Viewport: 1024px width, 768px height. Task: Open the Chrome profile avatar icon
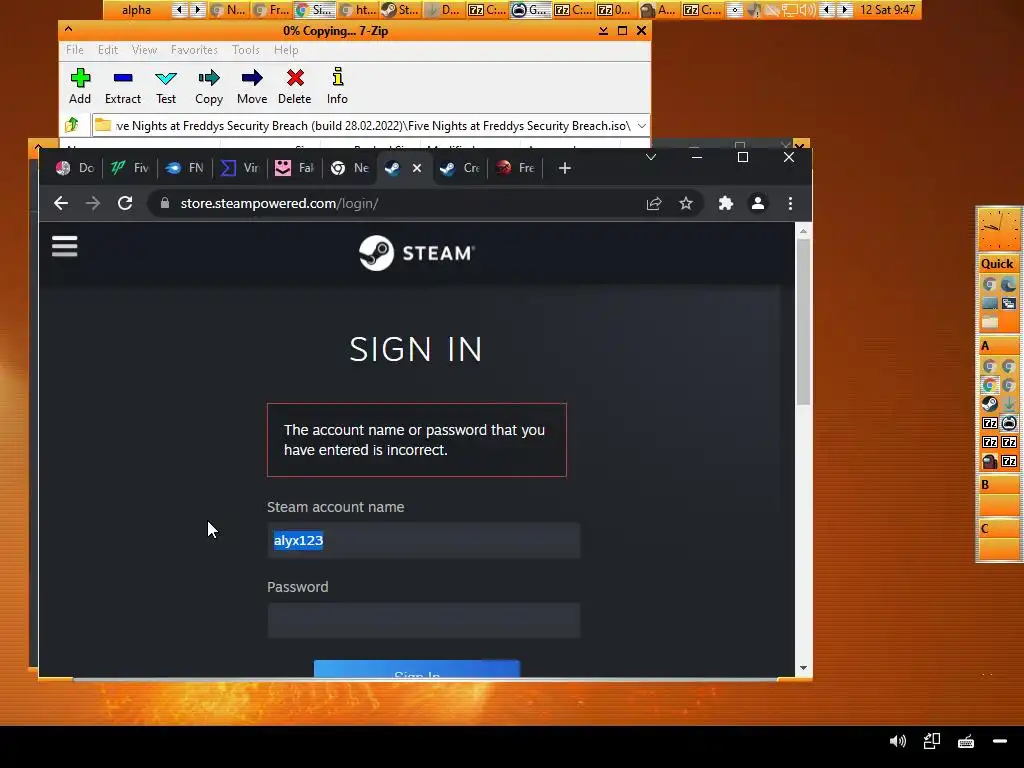point(758,203)
